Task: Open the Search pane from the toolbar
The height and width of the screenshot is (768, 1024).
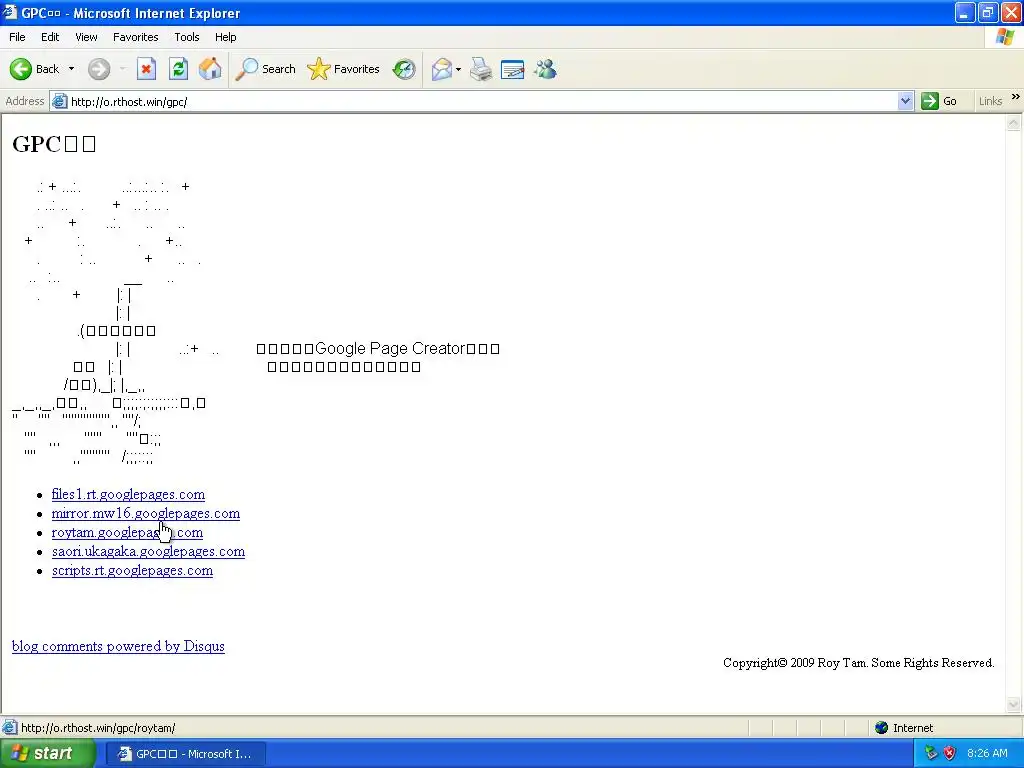Action: pyautogui.click(x=265, y=69)
